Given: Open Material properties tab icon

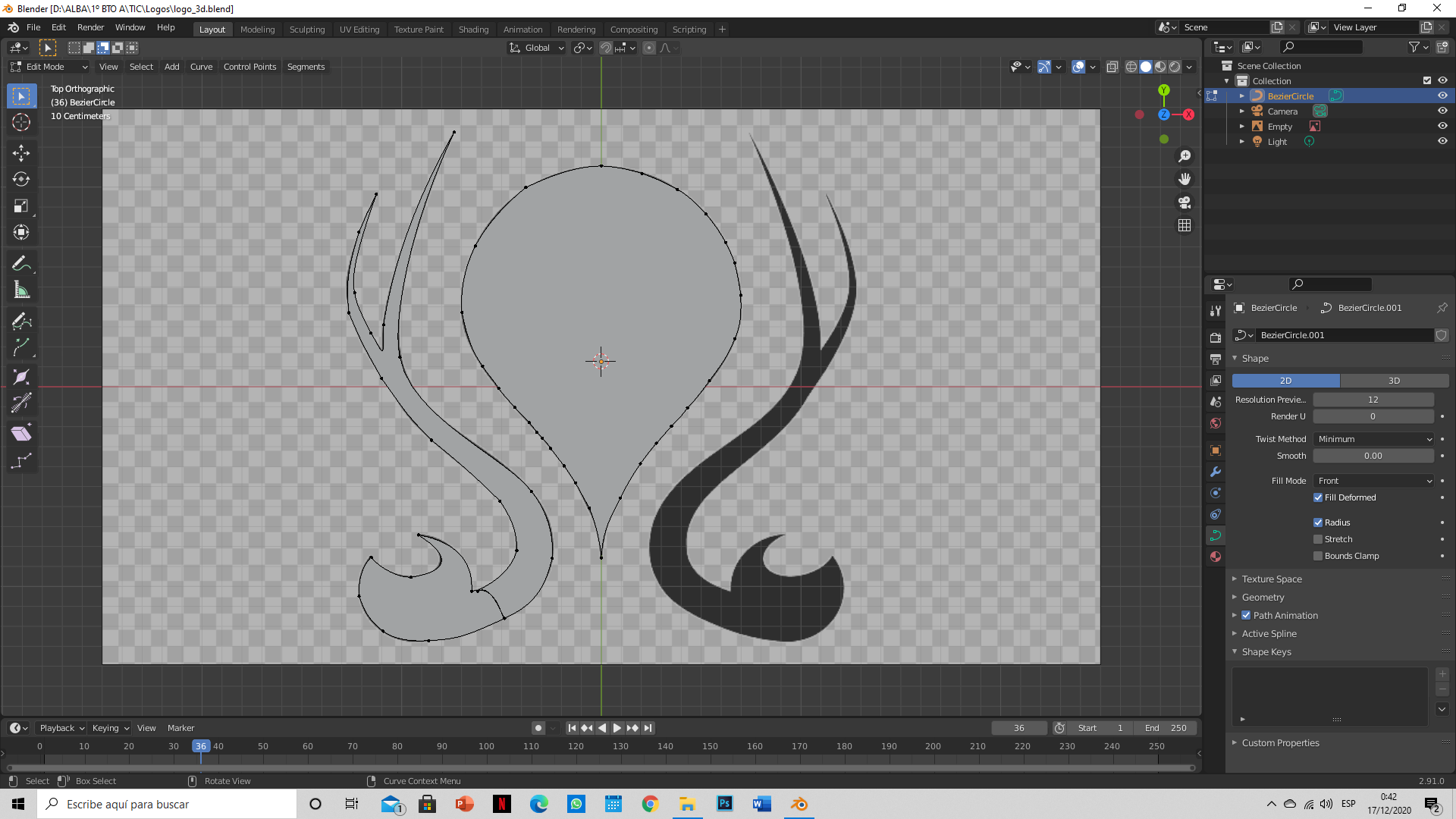Looking at the screenshot, I should [x=1216, y=557].
